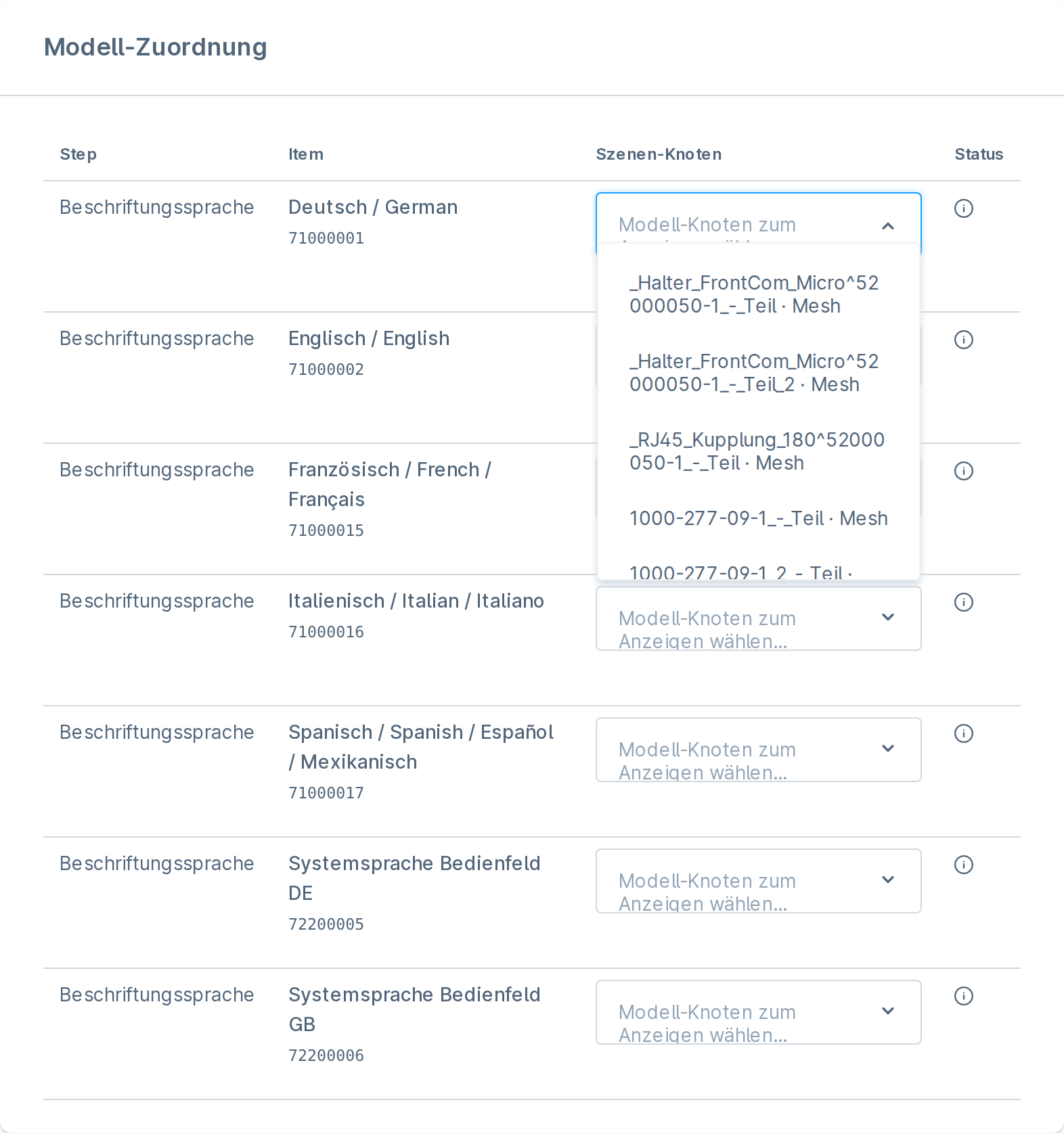Select _Halter_FrontCom_Micro^52000050-1_-_Teil · Mesh option
The image size is (1064, 1134).
(x=758, y=294)
